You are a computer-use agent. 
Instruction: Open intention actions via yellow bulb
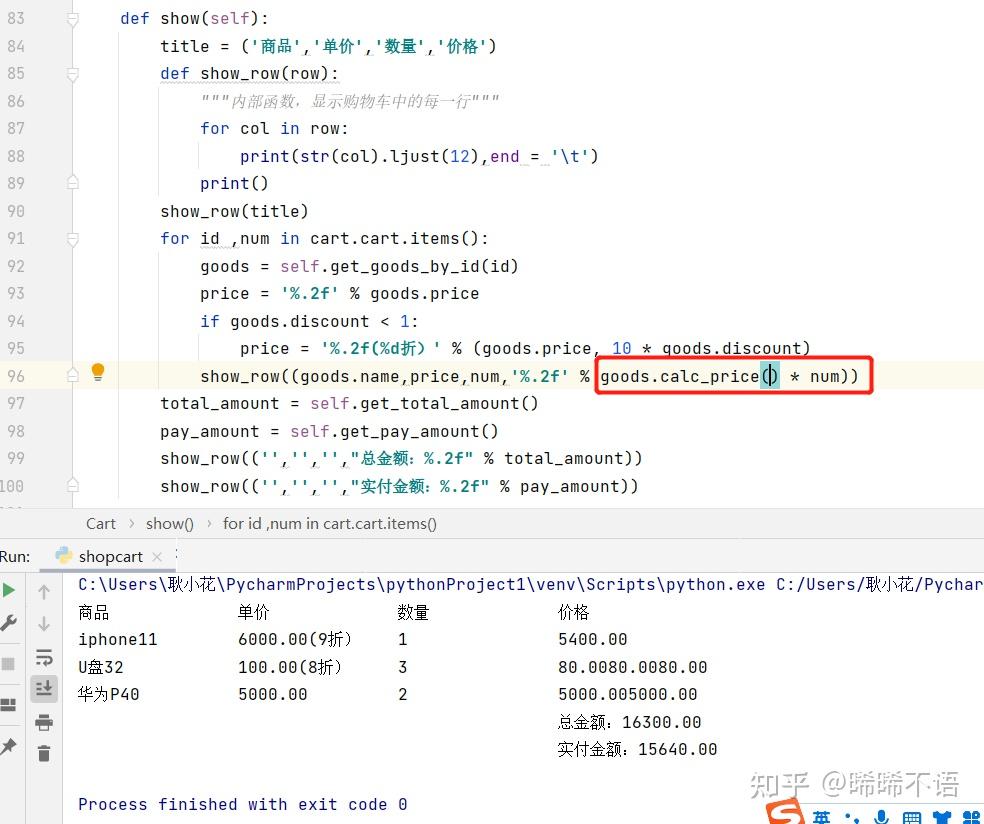pos(97,371)
